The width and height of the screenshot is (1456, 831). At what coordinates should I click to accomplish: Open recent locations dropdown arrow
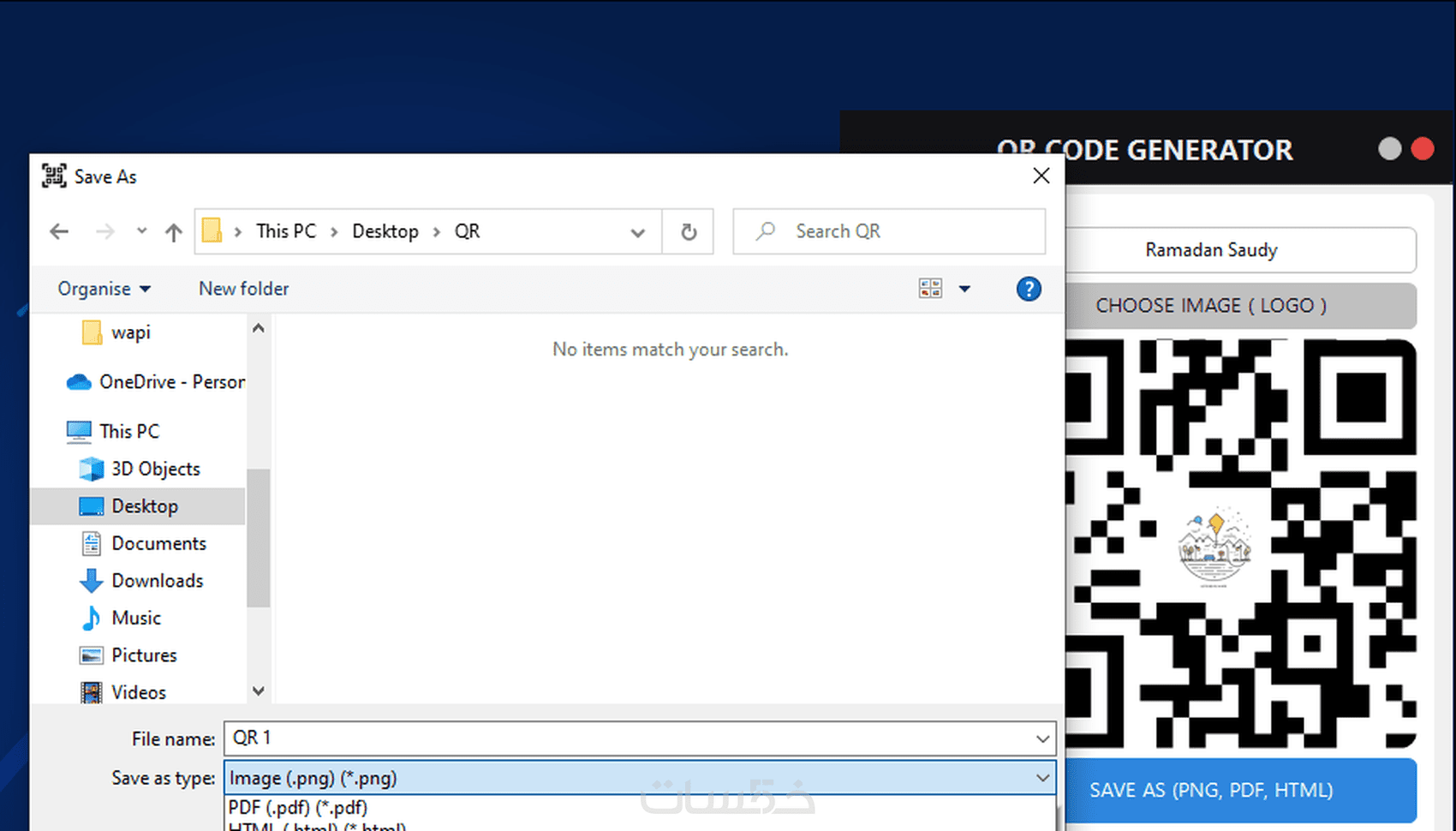(141, 231)
